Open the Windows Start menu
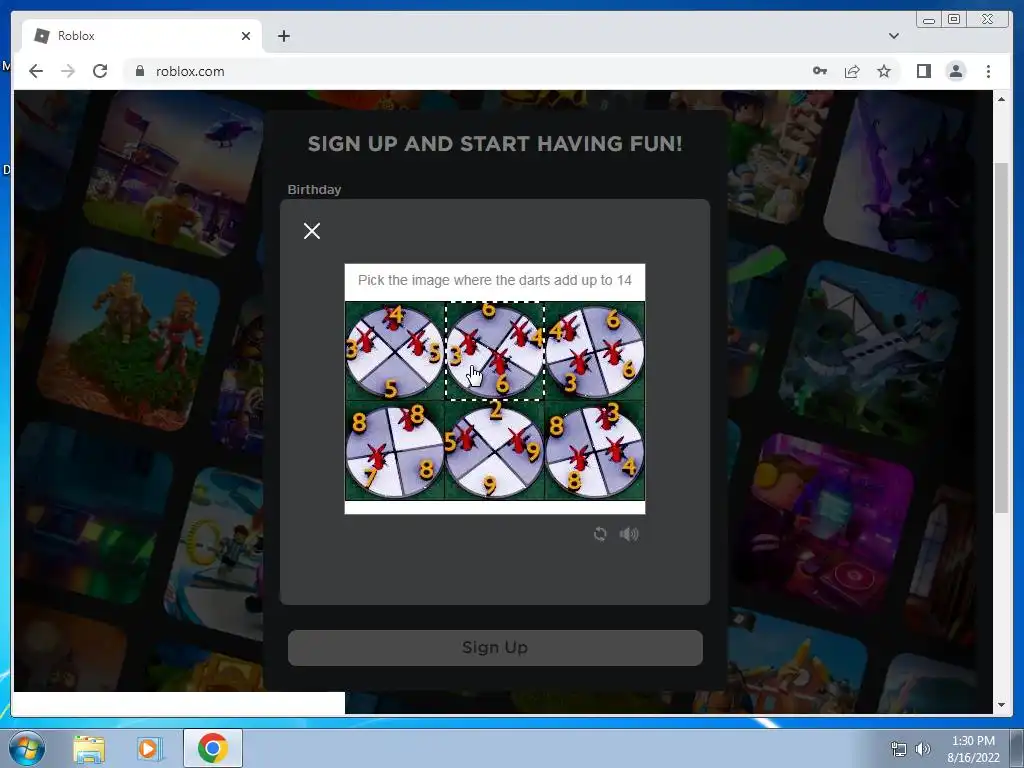Image resolution: width=1024 pixels, height=768 pixels. pyautogui.click(x=27, y=748)
